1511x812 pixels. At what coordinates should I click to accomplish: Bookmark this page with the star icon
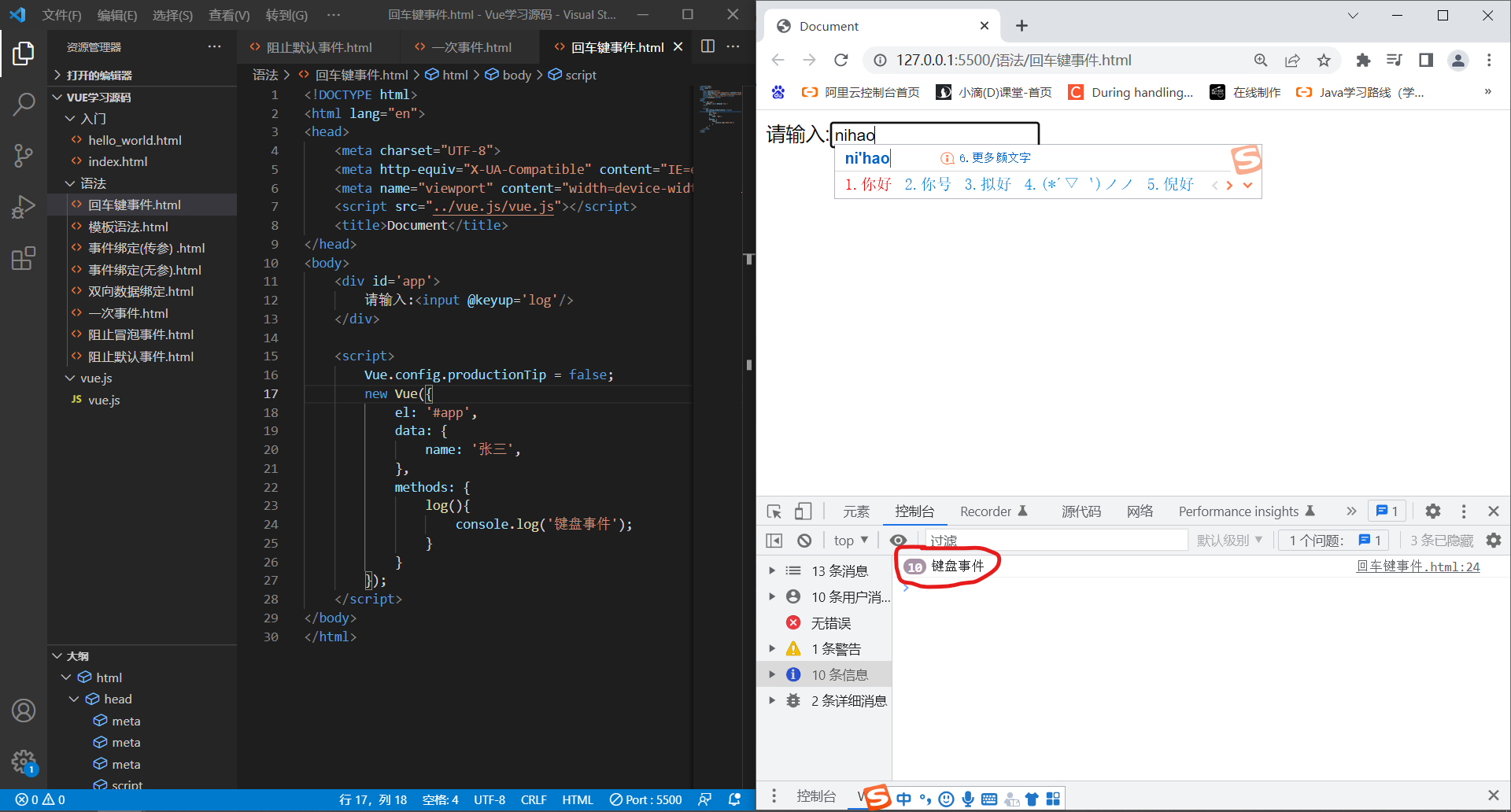tap(1324, 61)
